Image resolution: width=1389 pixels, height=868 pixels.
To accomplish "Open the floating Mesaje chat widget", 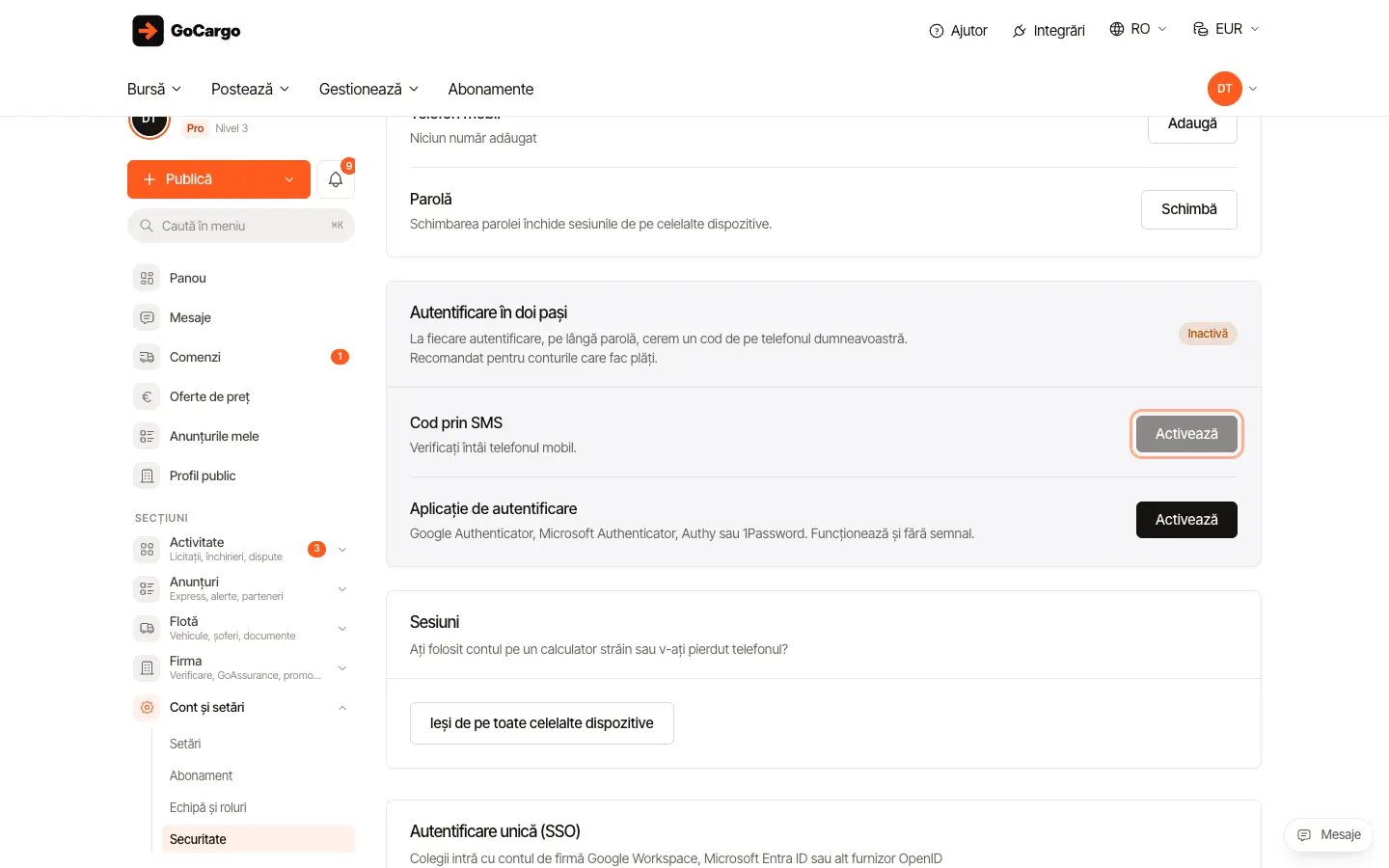I will click(x=1329, y=835).
